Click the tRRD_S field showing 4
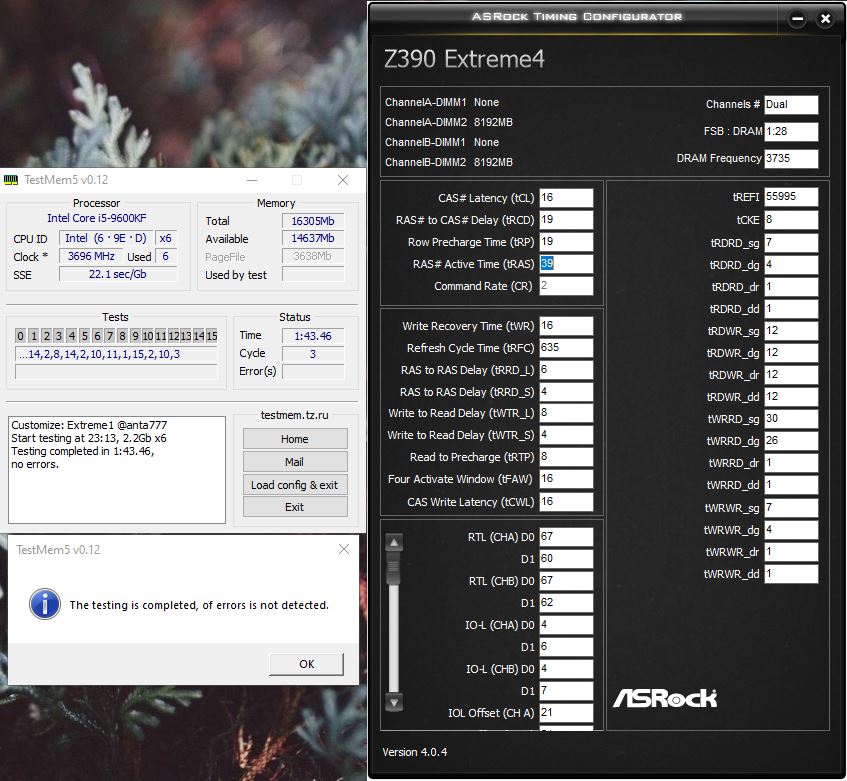 pos(566,392)
